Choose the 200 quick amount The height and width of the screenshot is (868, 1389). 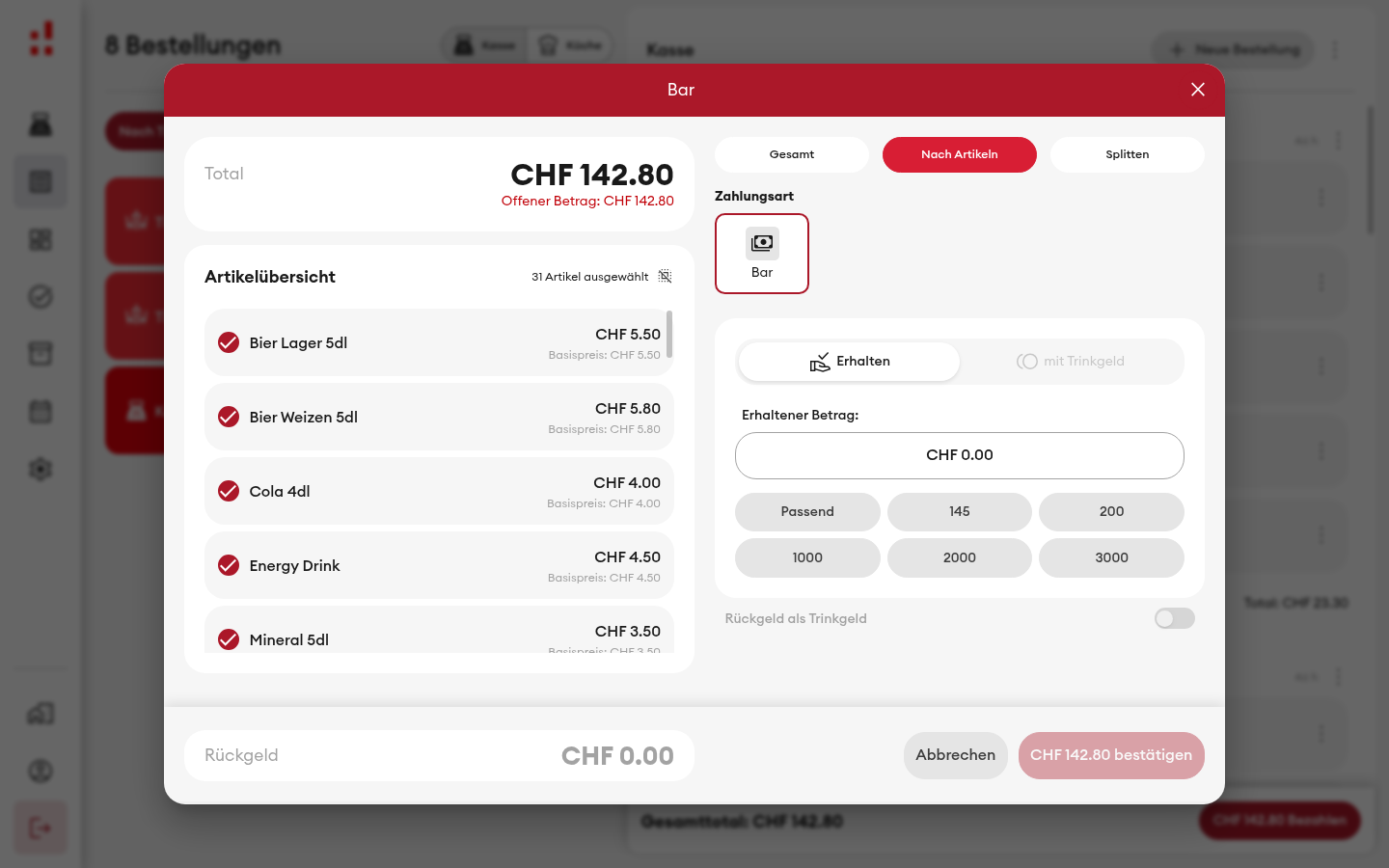tap(1111, 512)
